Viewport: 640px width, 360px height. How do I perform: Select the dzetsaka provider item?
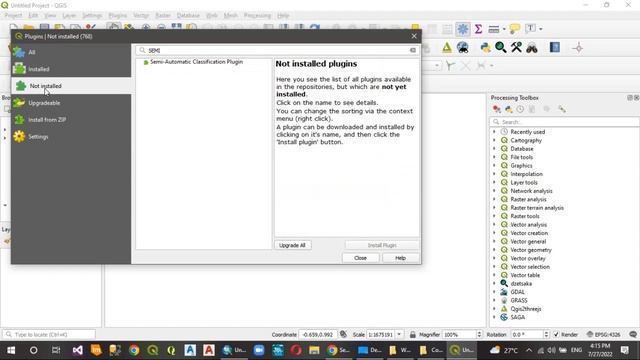(521, 284)
